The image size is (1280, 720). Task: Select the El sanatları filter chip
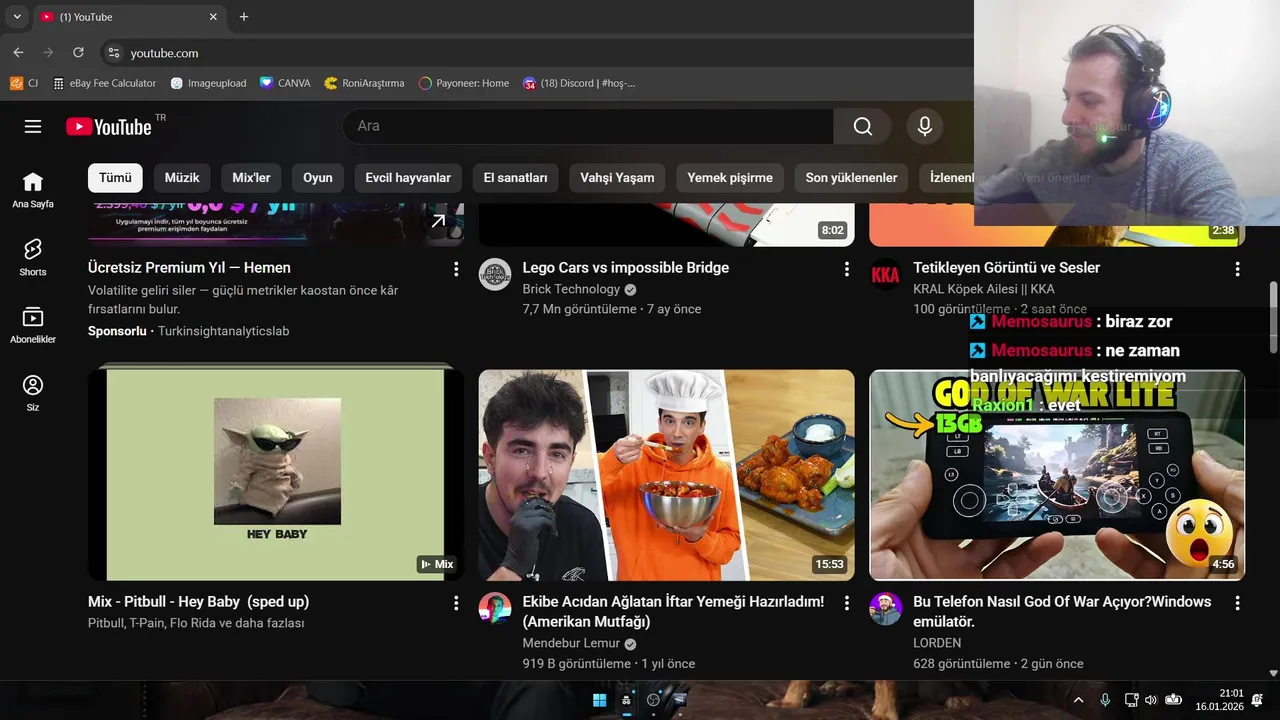point(515,178)
